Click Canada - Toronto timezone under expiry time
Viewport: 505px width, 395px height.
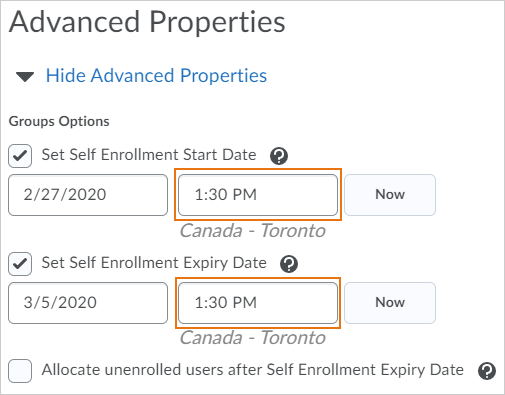[253, 338]
